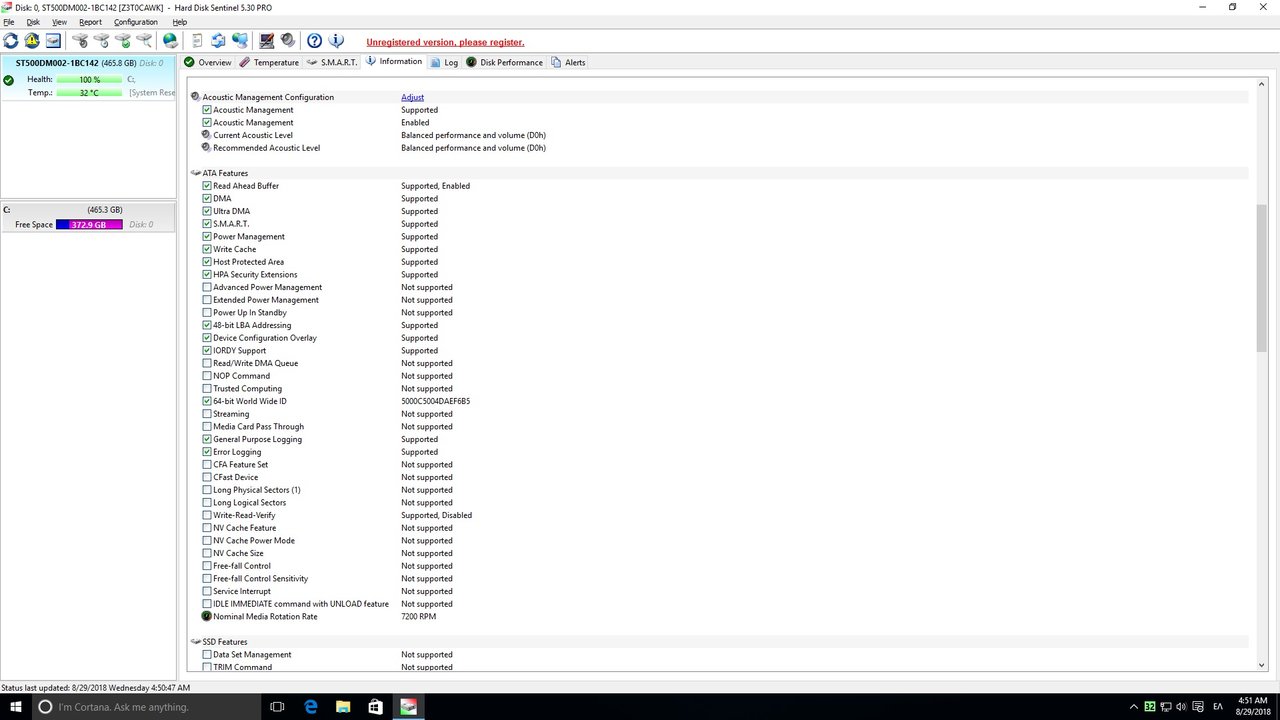Click the Temp 32 °C bar
Image resolution: width=1280 pixels, height=720 pixels.
[x=89, y=92]
